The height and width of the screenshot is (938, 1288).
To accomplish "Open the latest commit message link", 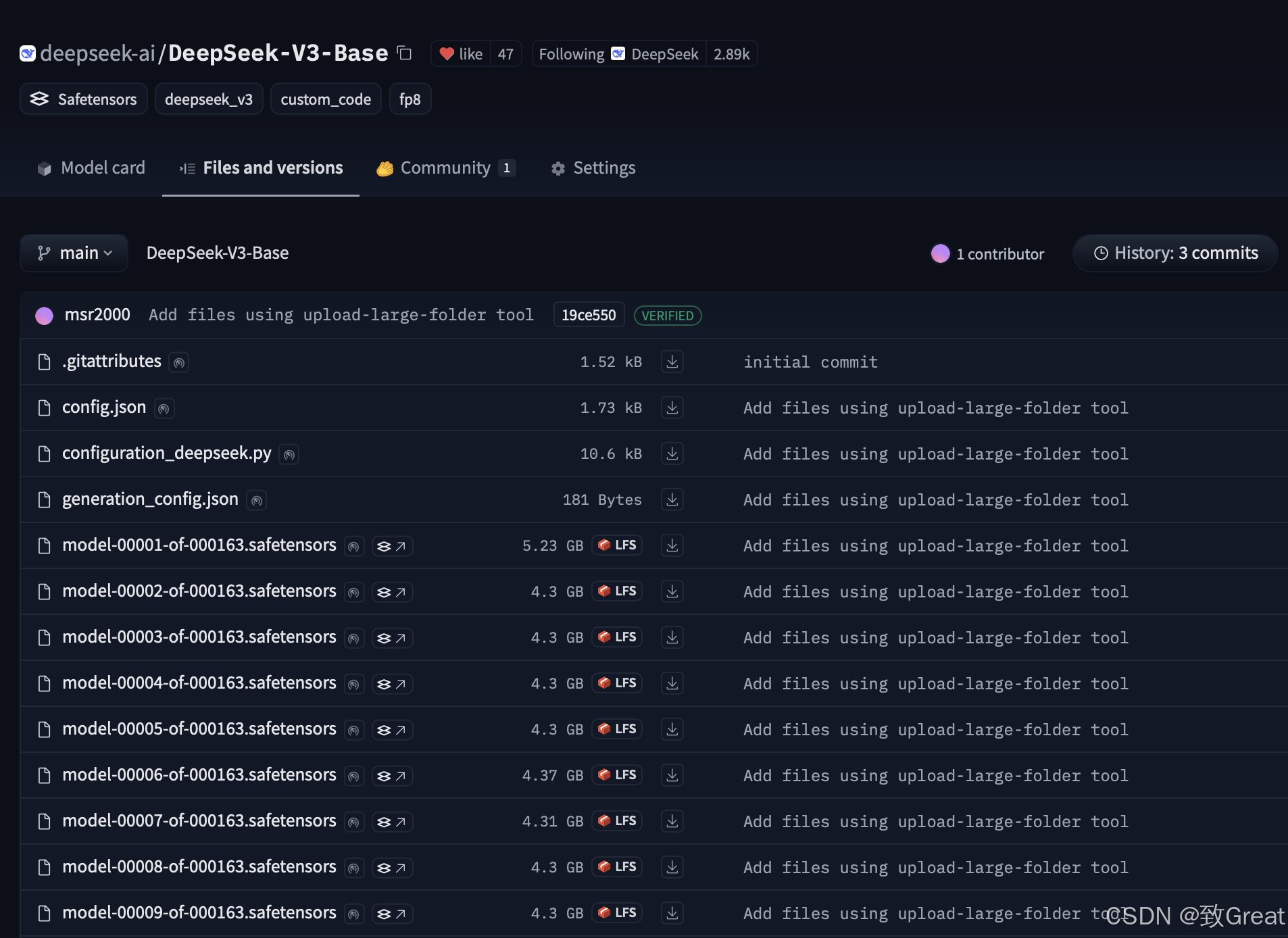I will click(x=341, y=315).
